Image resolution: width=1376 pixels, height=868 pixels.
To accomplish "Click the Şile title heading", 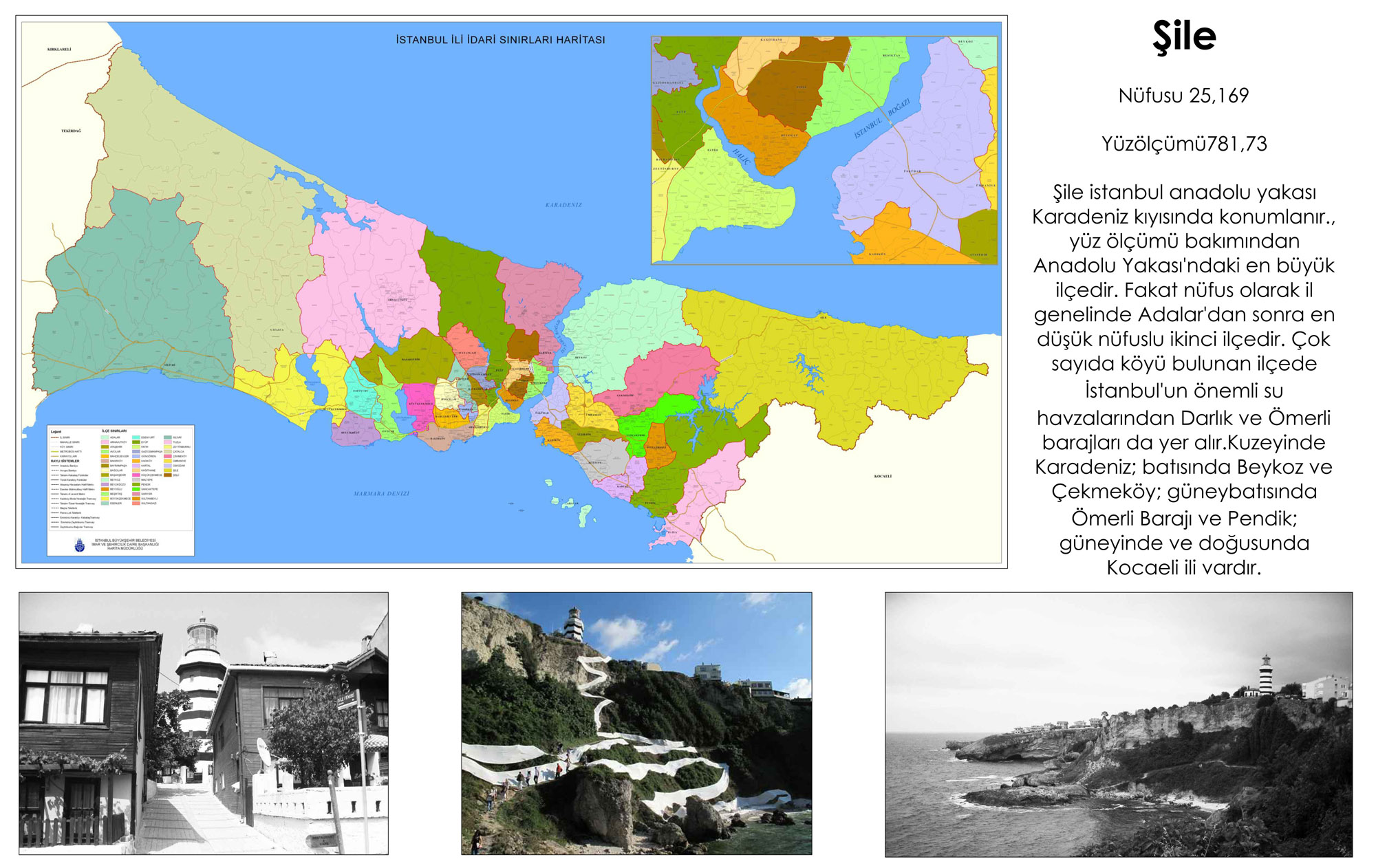I will [1184, 37].
